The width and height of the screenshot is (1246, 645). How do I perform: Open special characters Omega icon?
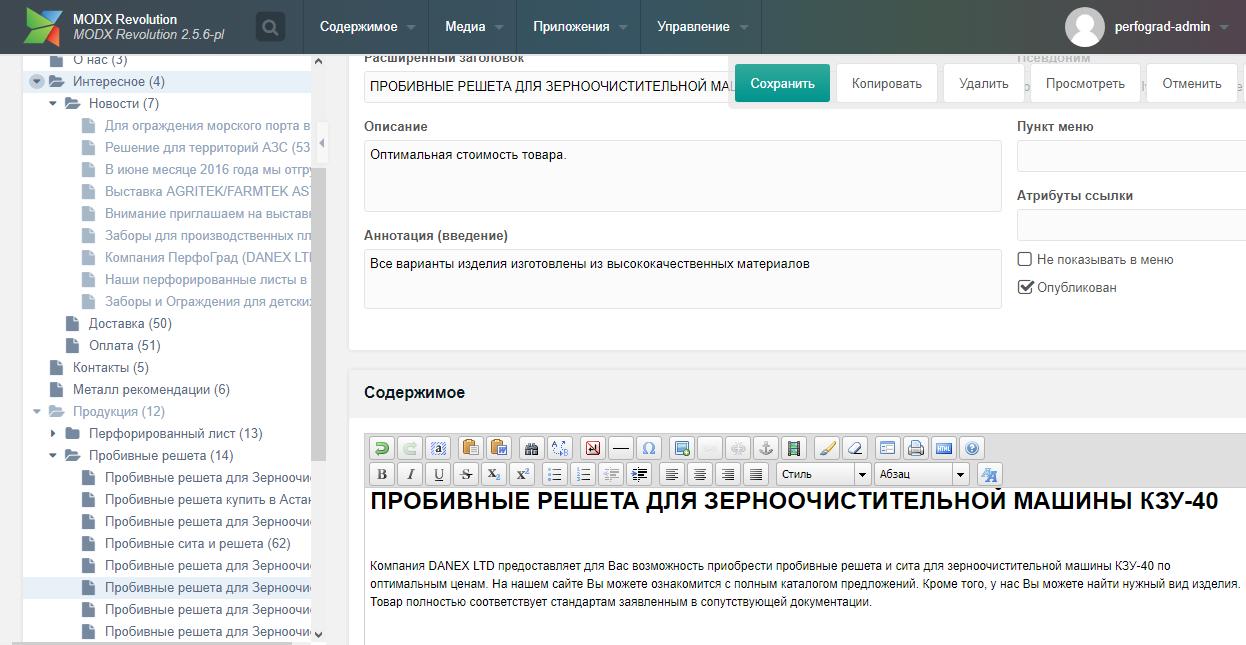[x=649, y=448]
